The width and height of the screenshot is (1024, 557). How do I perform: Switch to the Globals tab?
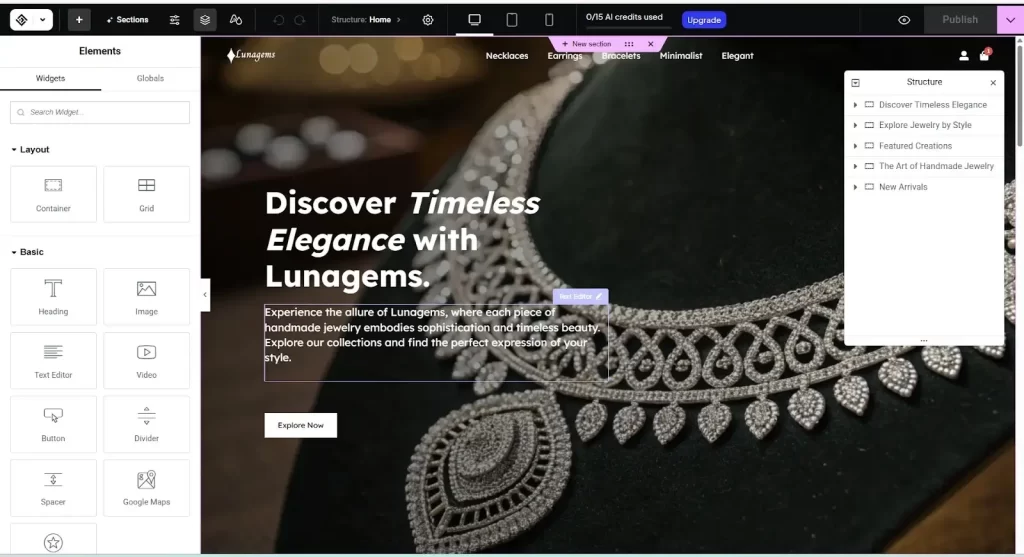(150, 78)
